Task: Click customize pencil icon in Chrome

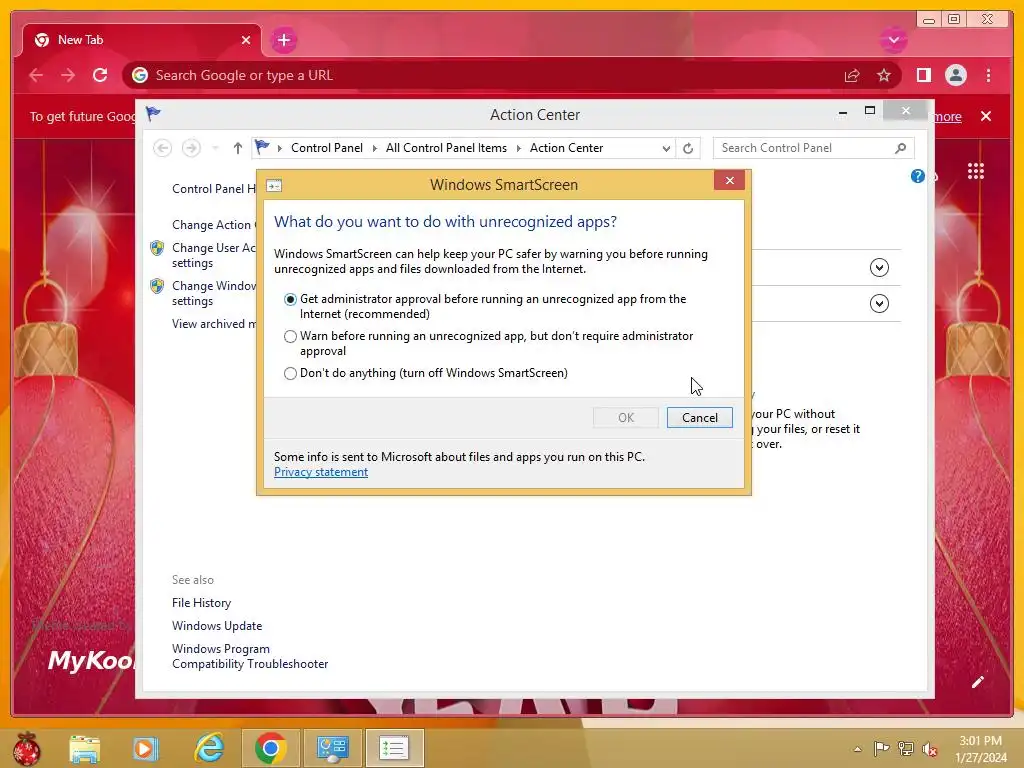Action: pyautogui.click(x=977, y=682)
